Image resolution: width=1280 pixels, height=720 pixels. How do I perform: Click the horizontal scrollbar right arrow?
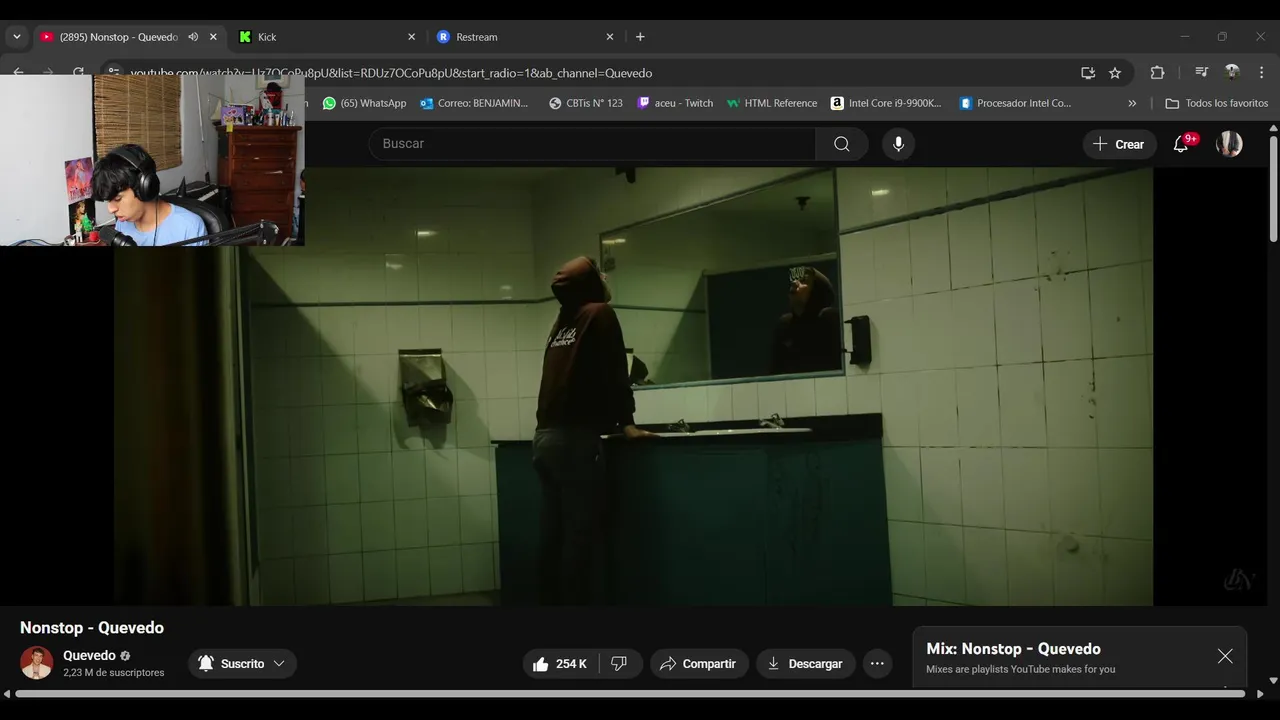click(1260, 694)
